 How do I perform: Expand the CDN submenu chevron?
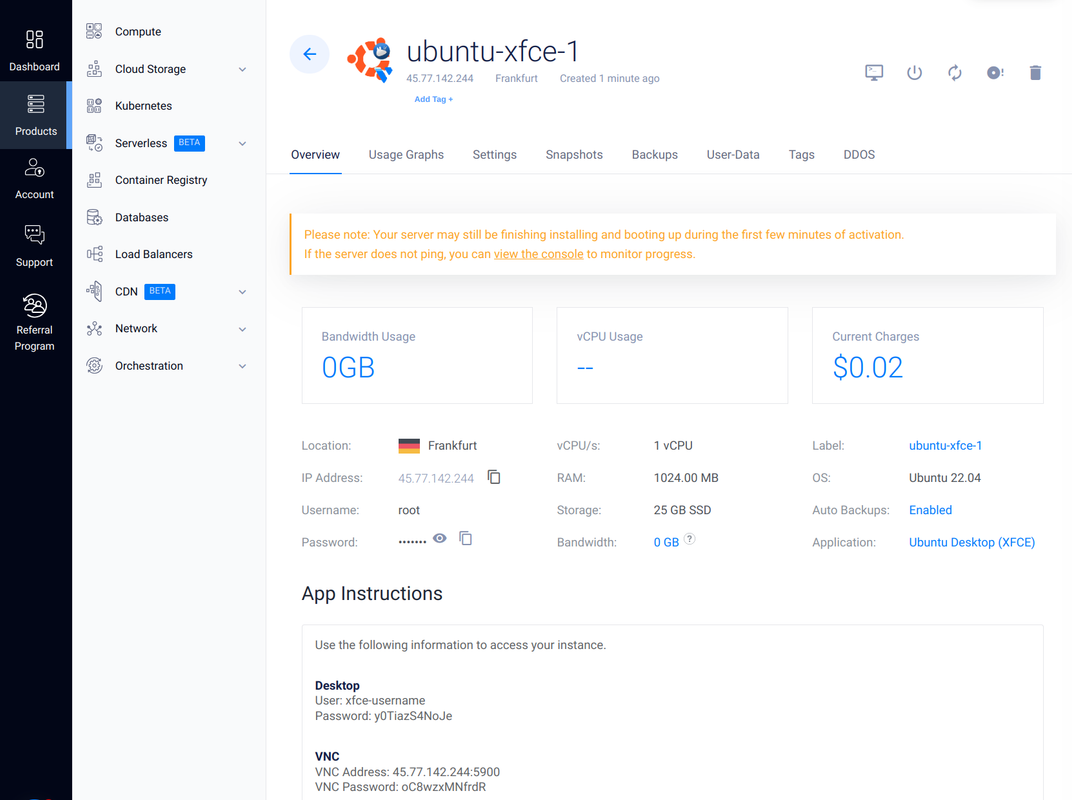pos(242,292)
